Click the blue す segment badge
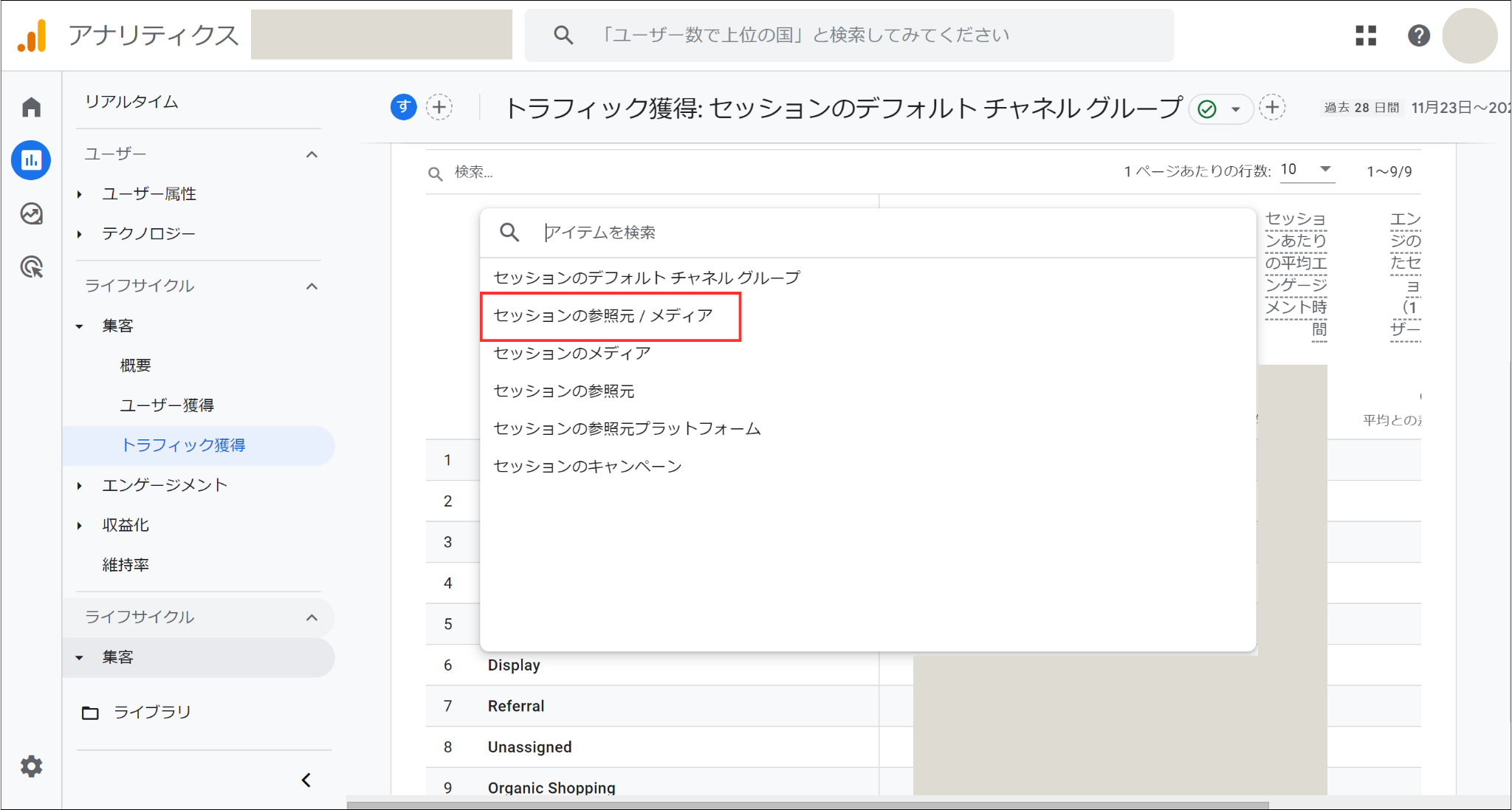Screen dimensions: 1512x810 [403, 107]
